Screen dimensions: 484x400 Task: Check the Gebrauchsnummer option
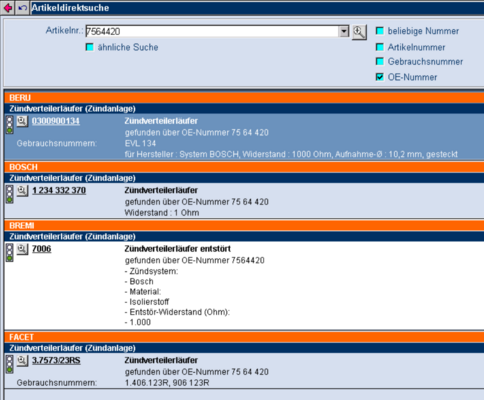click(380, 61)
